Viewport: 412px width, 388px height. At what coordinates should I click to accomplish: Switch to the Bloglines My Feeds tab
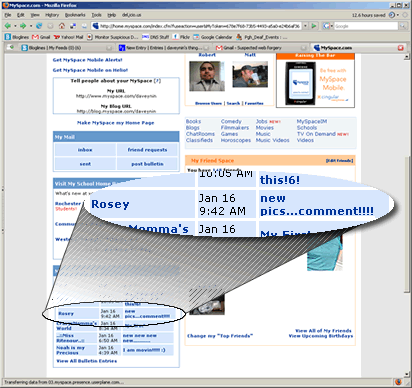pos(67,48)
